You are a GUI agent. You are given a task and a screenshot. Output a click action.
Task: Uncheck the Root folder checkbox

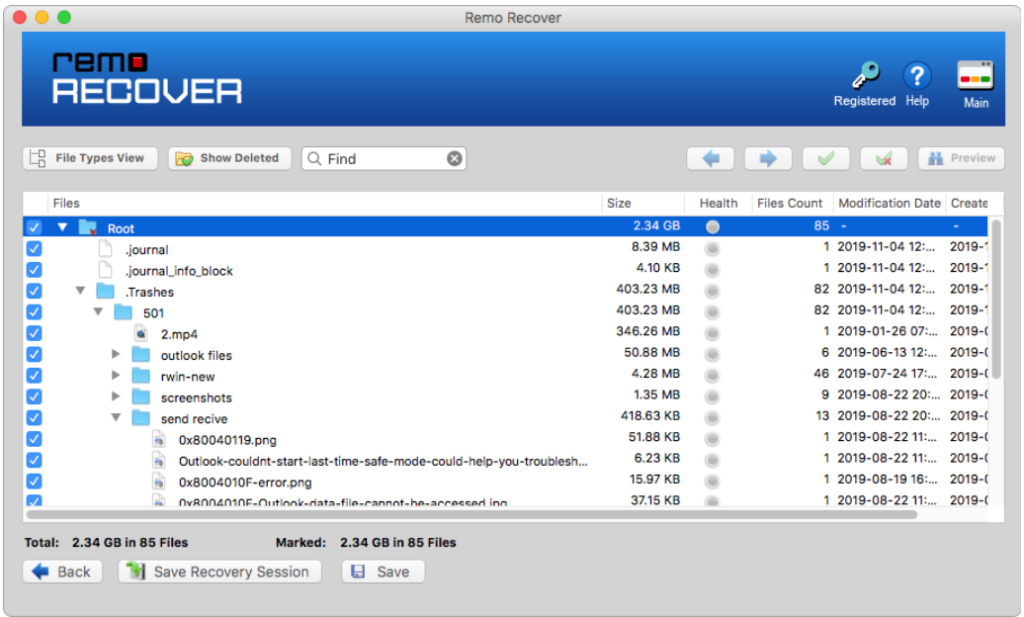(x=33, y=227)
